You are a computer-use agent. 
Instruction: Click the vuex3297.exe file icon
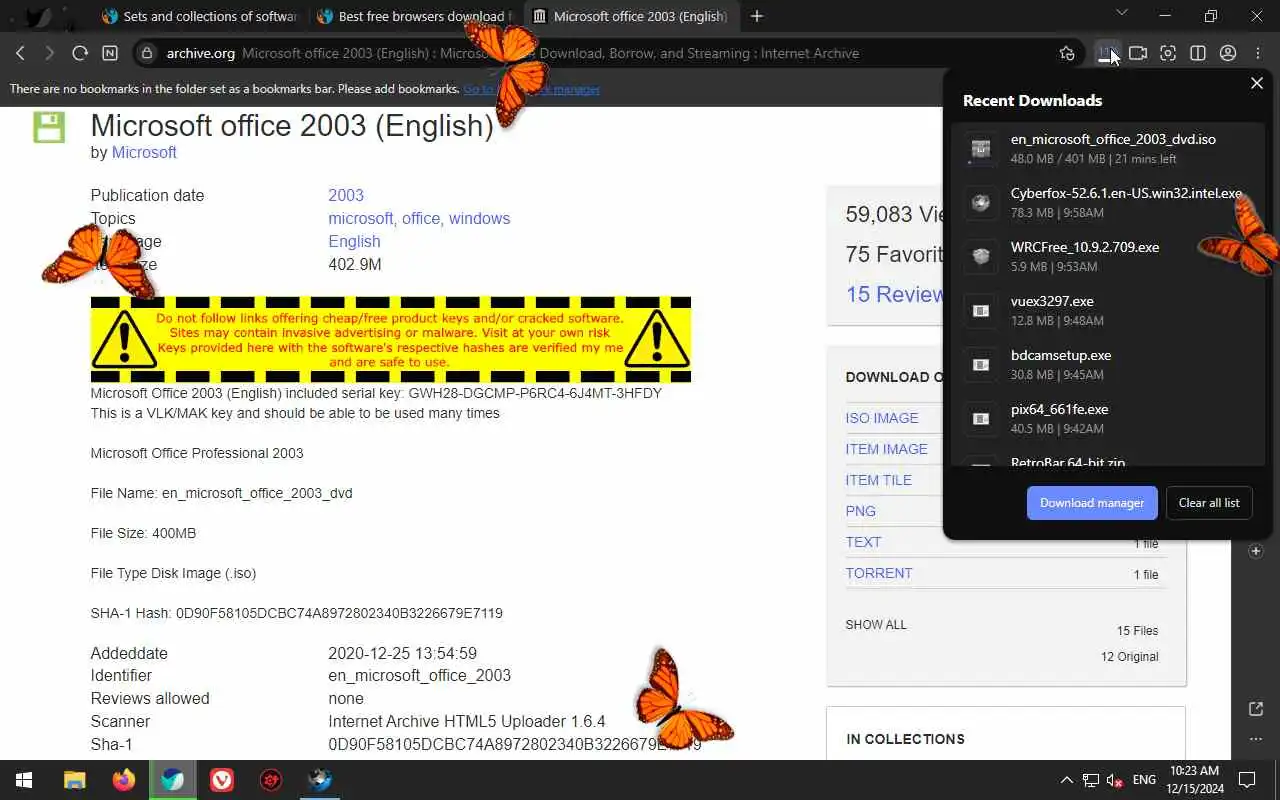click(981, 311)
